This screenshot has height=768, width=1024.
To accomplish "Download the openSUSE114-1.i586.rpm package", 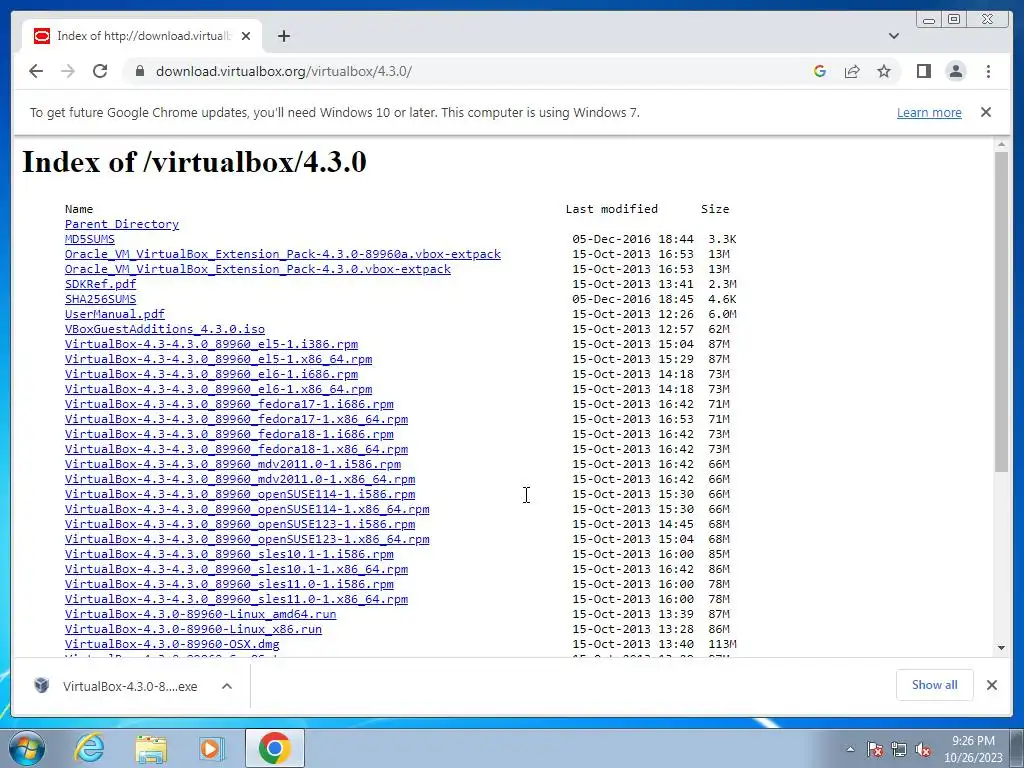I will click(240, 494).
